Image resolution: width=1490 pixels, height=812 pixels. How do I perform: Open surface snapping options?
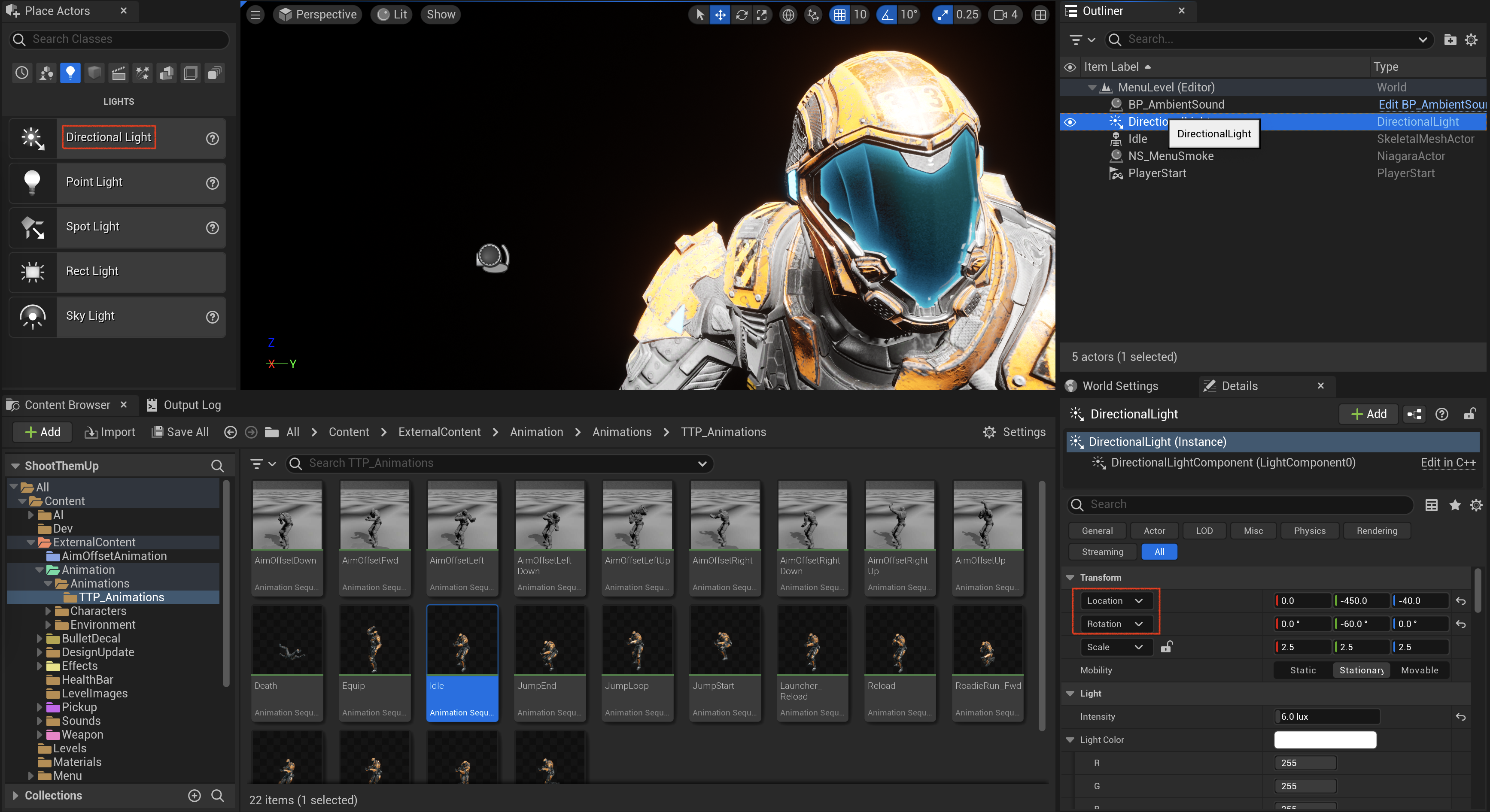(x=813, y=15)
